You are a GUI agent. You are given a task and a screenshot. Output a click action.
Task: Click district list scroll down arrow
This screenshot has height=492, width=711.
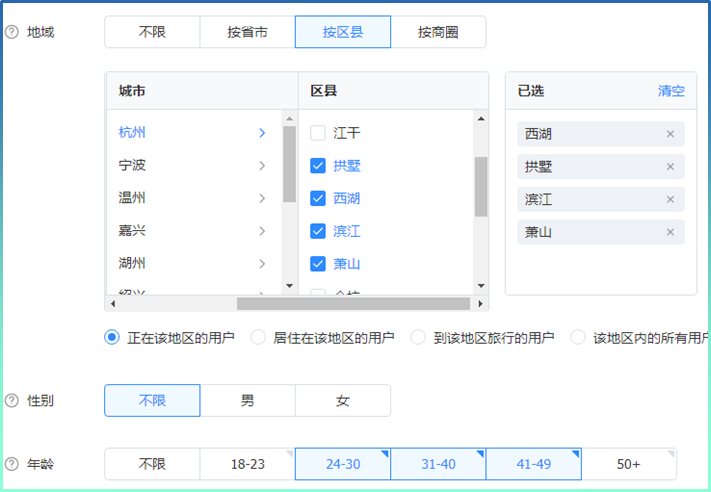tap(481, 286)
